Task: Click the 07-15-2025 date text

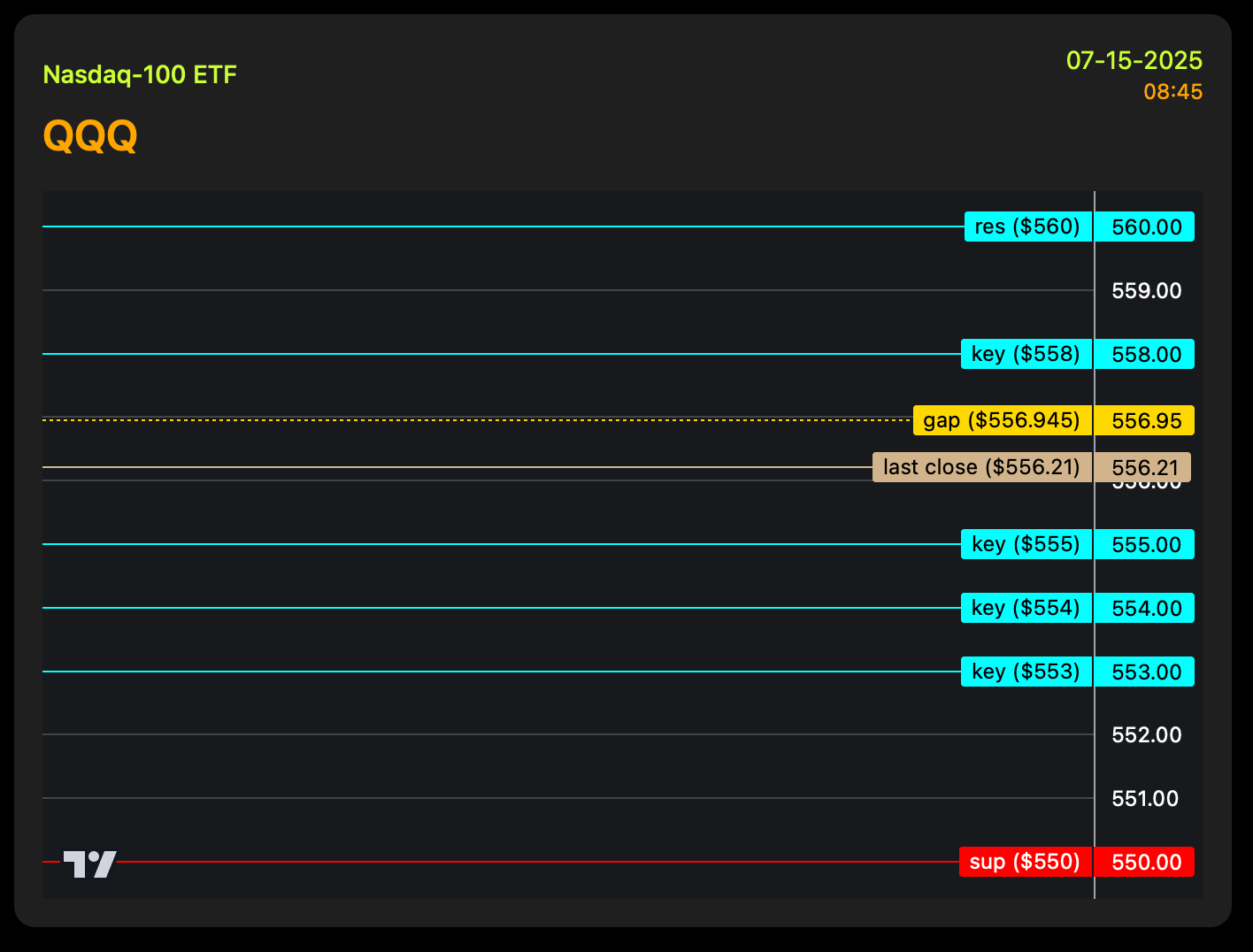Action: [x=1134, y=60]
